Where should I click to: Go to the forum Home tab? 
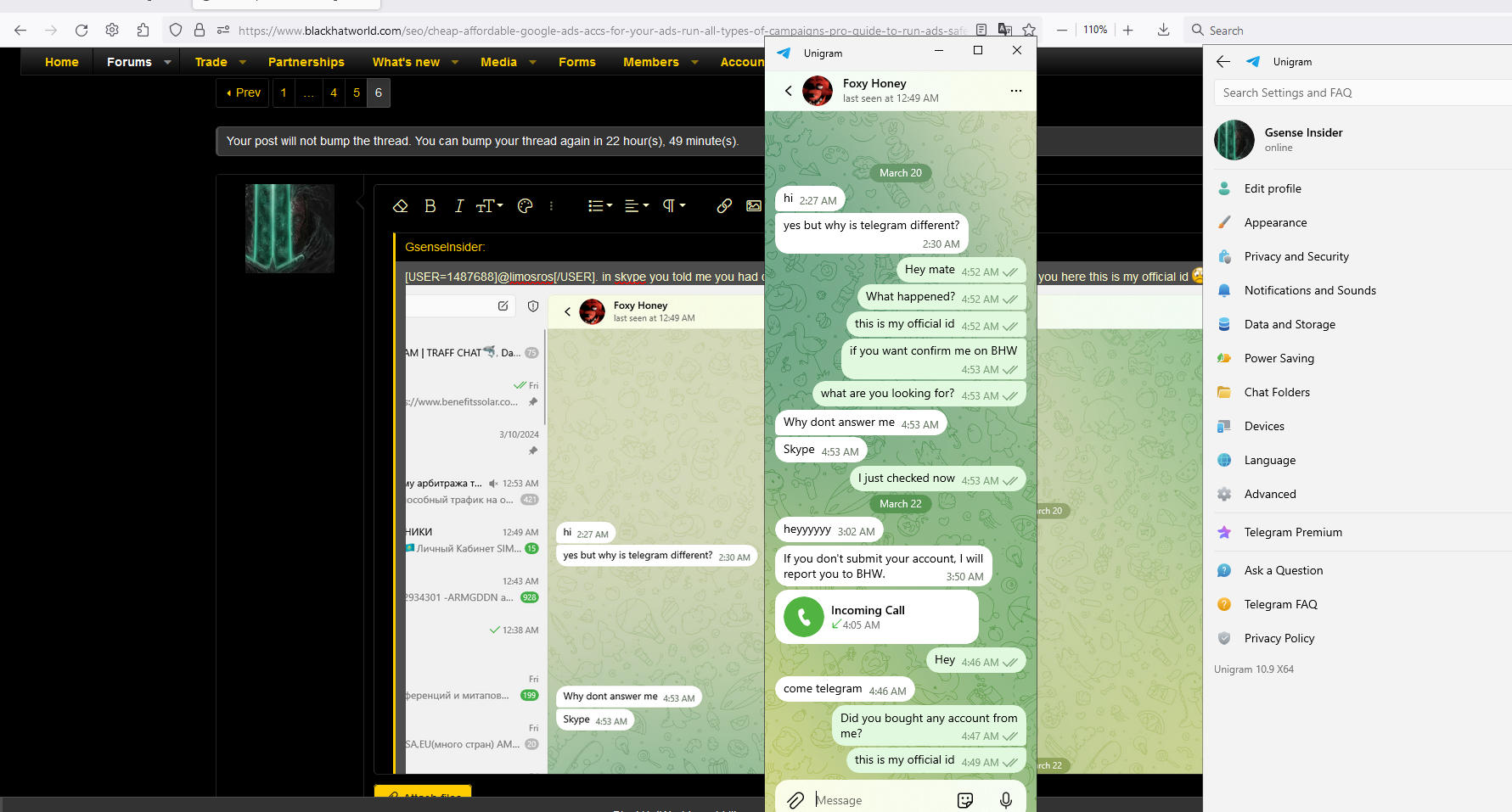(x=62, y=62)
